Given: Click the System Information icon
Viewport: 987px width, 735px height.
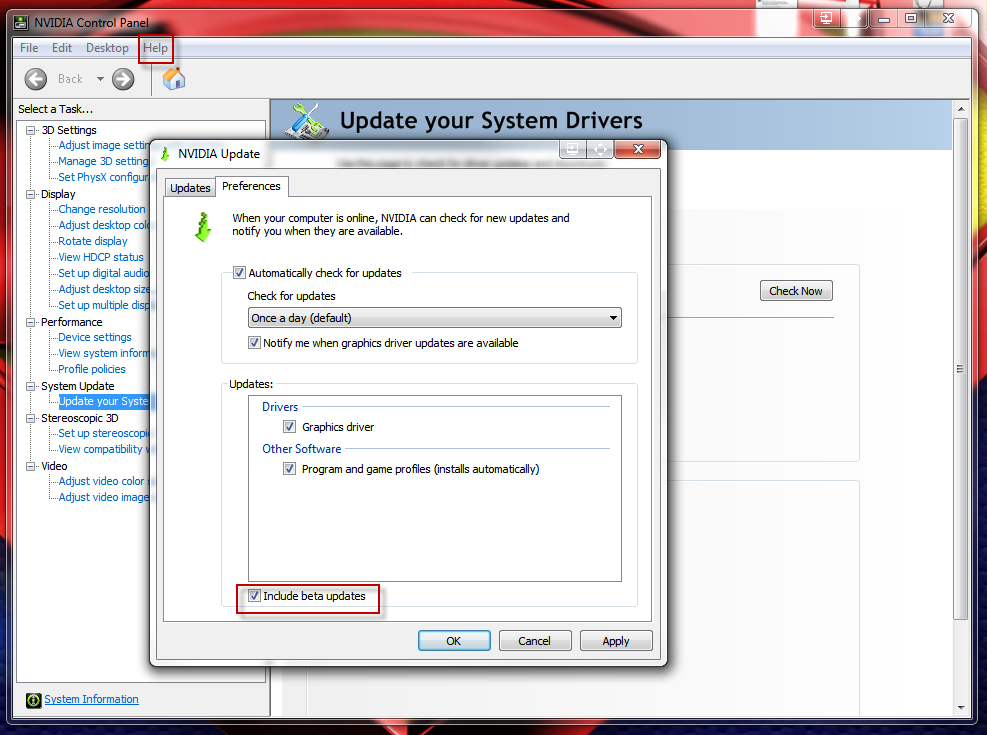Looking at the screenshot, I should [33, 700].
